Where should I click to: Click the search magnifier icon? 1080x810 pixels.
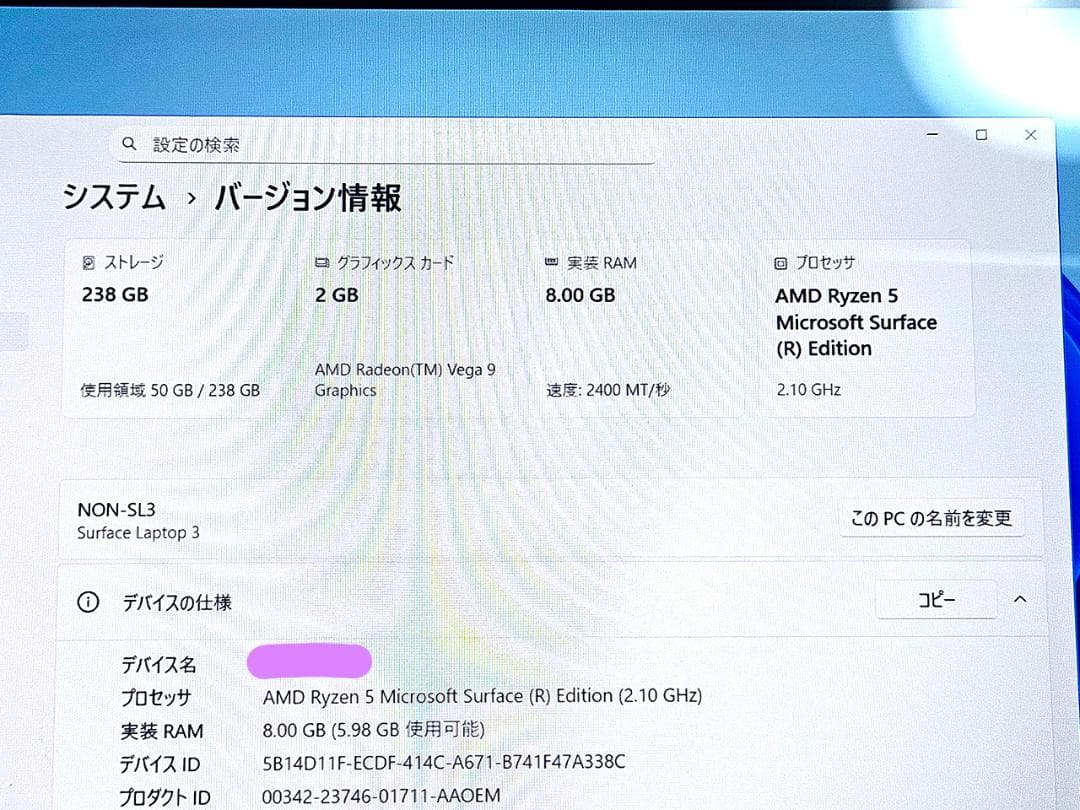(x=129, y=144)
